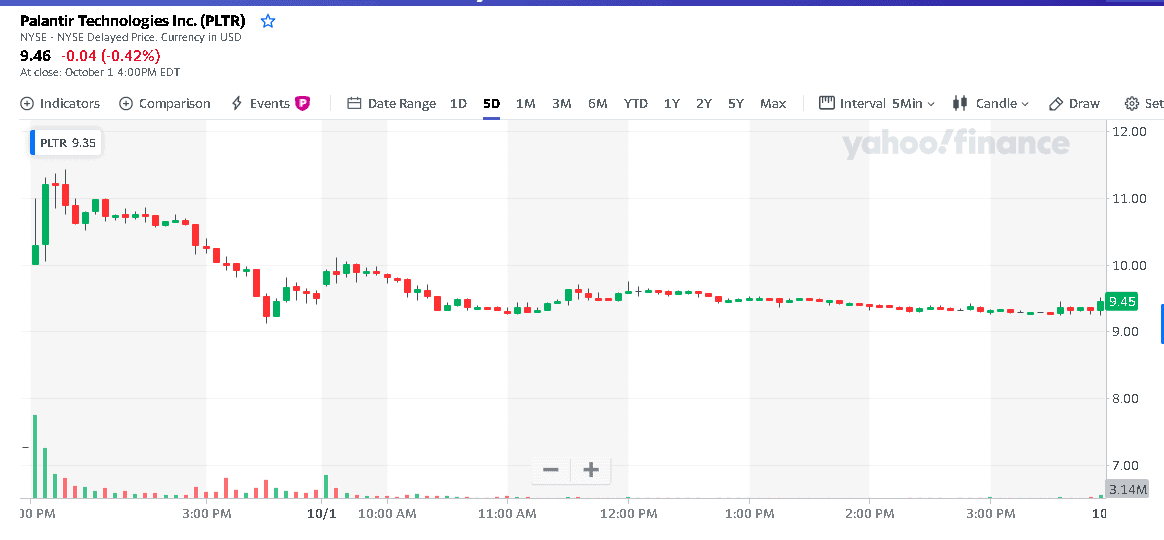
Task: Select the Max range
Action: click(x=773, y=103)
